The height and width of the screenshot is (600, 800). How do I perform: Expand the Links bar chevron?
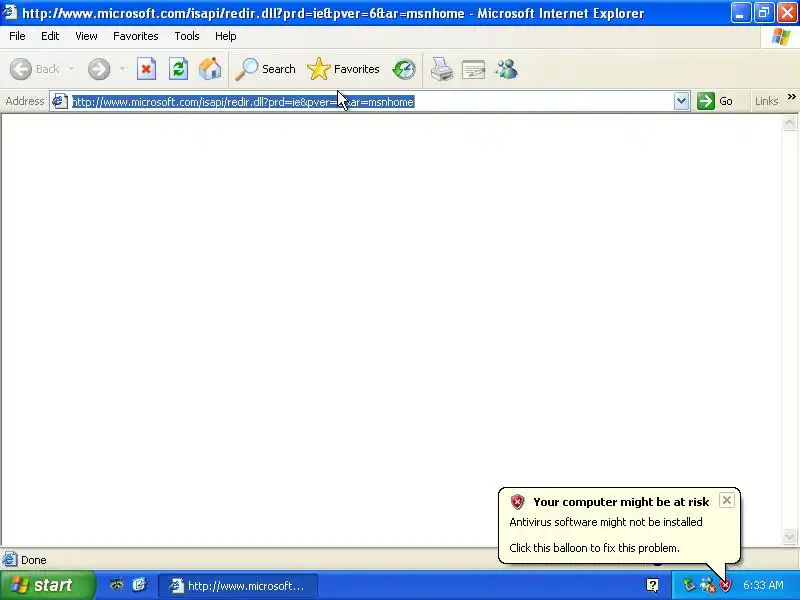791,97
